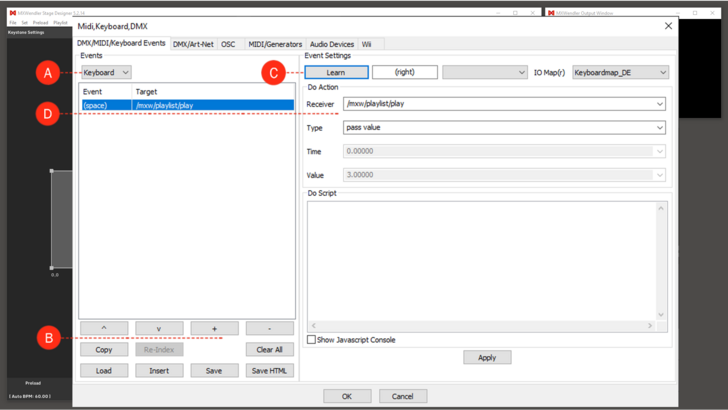728x410 pixels.
Task: Switch to the DMX/Art-Net tab
Action: [x=193, y=44]
